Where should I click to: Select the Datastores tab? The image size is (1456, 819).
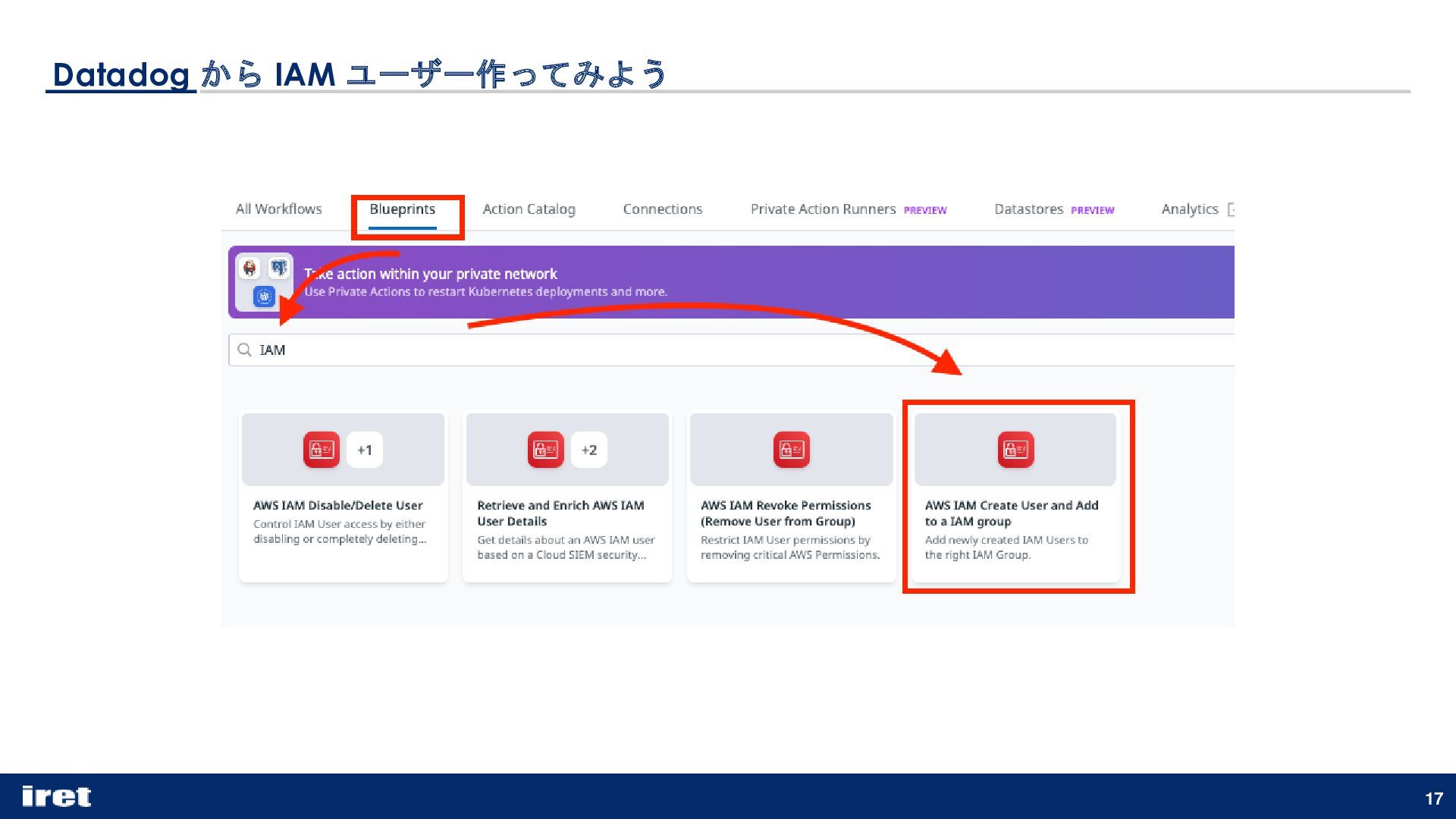coord(1028,209)
